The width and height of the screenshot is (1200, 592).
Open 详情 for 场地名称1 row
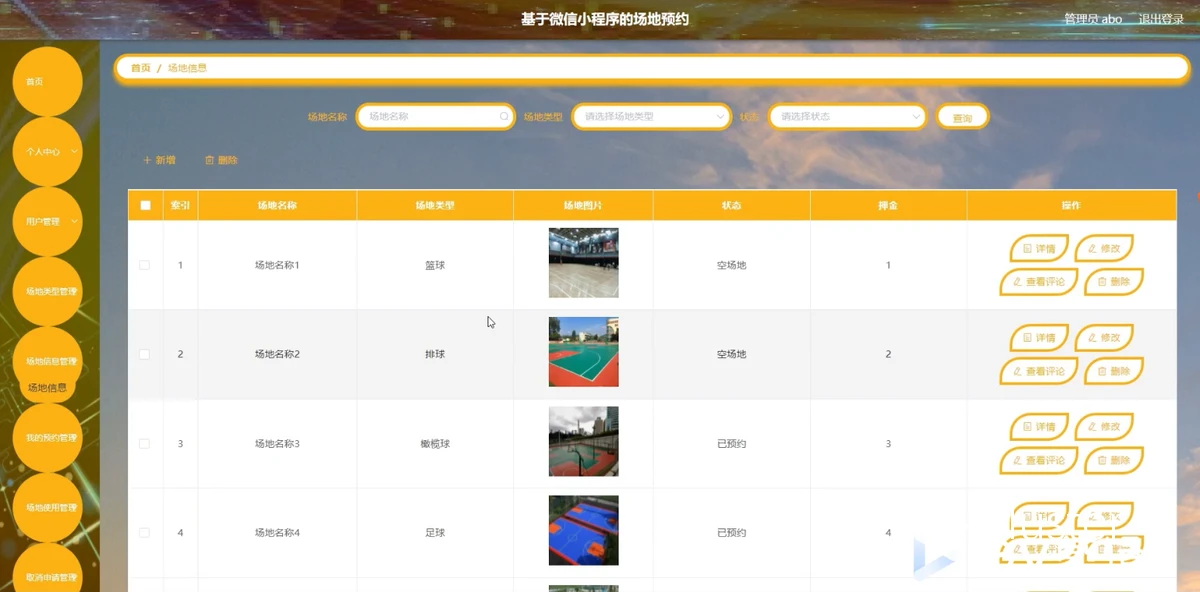pos(1039,248)
